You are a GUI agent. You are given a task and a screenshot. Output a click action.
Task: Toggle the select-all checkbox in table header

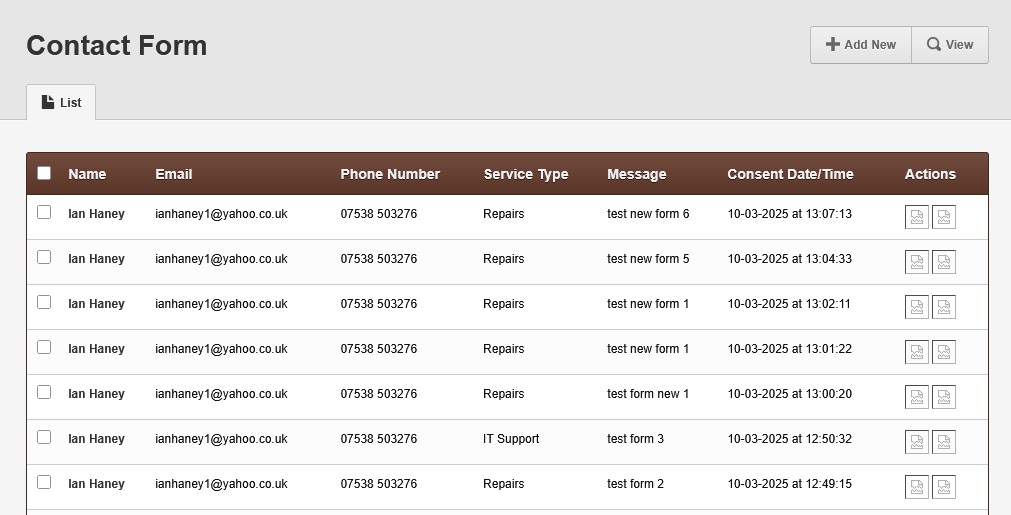click(44, 173)
